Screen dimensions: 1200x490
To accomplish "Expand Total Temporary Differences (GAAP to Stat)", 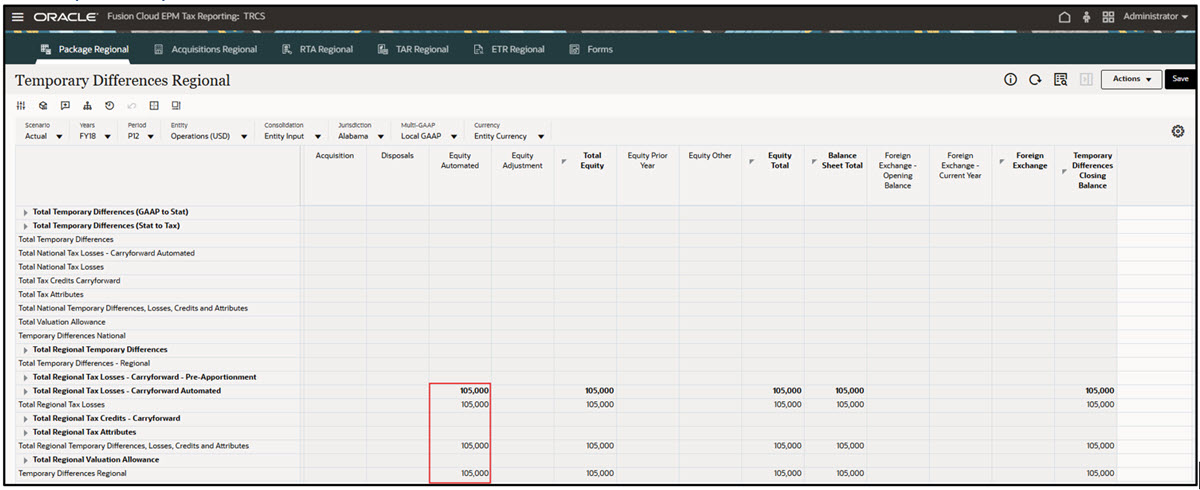I will click(26, 212).
